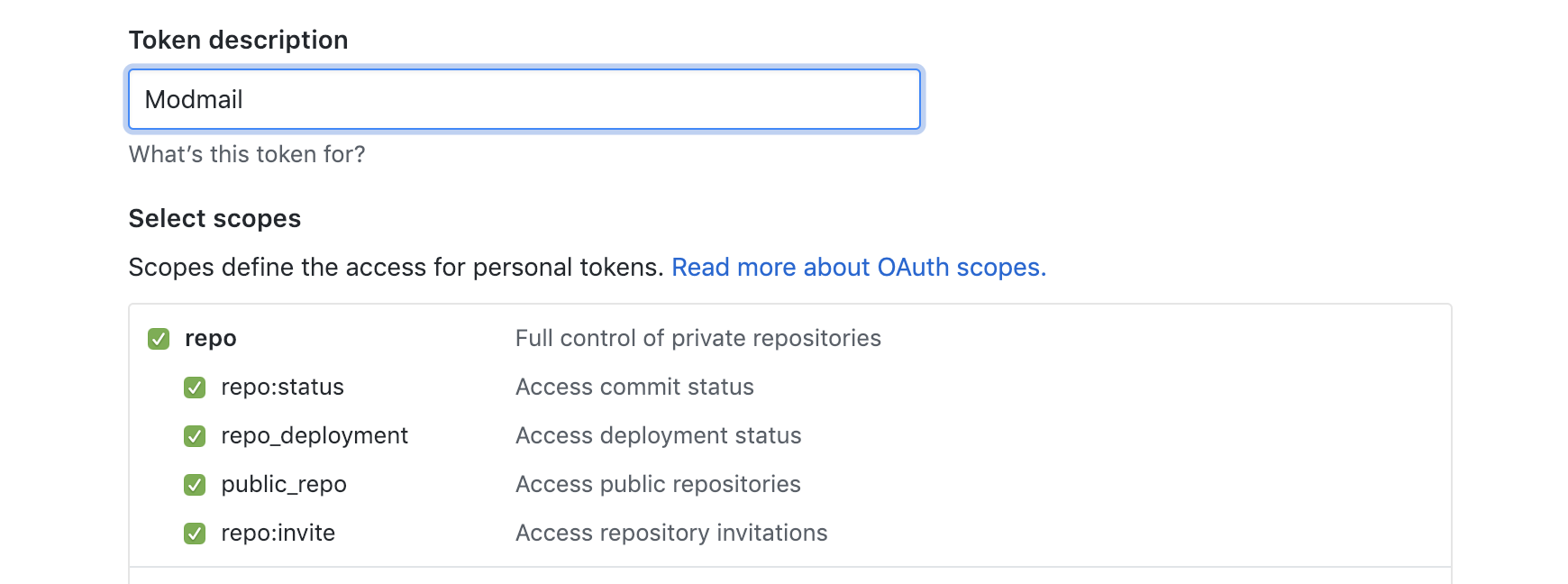Open the Read more about OAuth scopes link
The height and width of the screenshot is (584, 1568).
pyautogui.click(x=858, y=268)
